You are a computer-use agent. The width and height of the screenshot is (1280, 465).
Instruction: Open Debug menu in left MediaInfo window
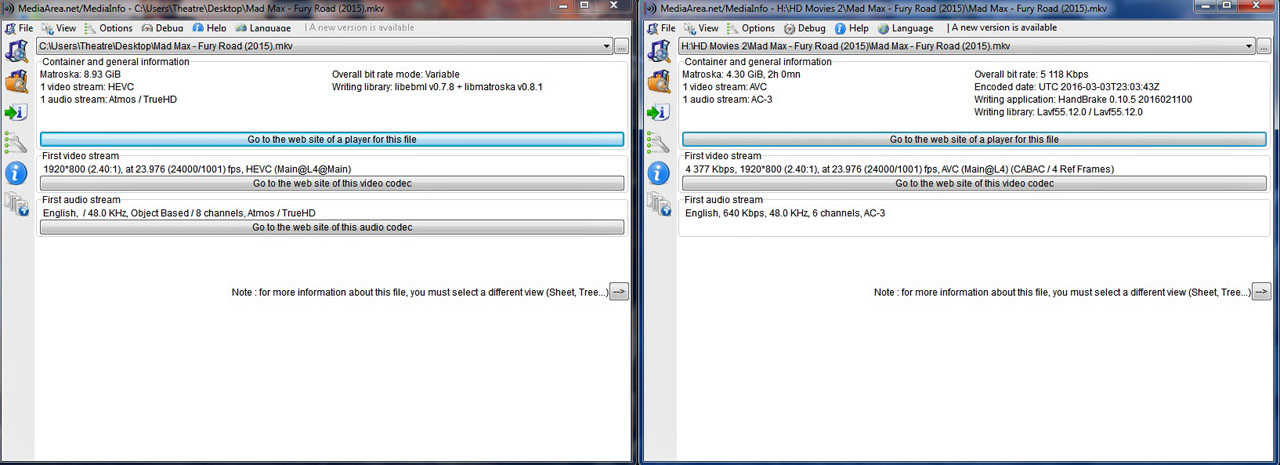click(x=162, y=28)
